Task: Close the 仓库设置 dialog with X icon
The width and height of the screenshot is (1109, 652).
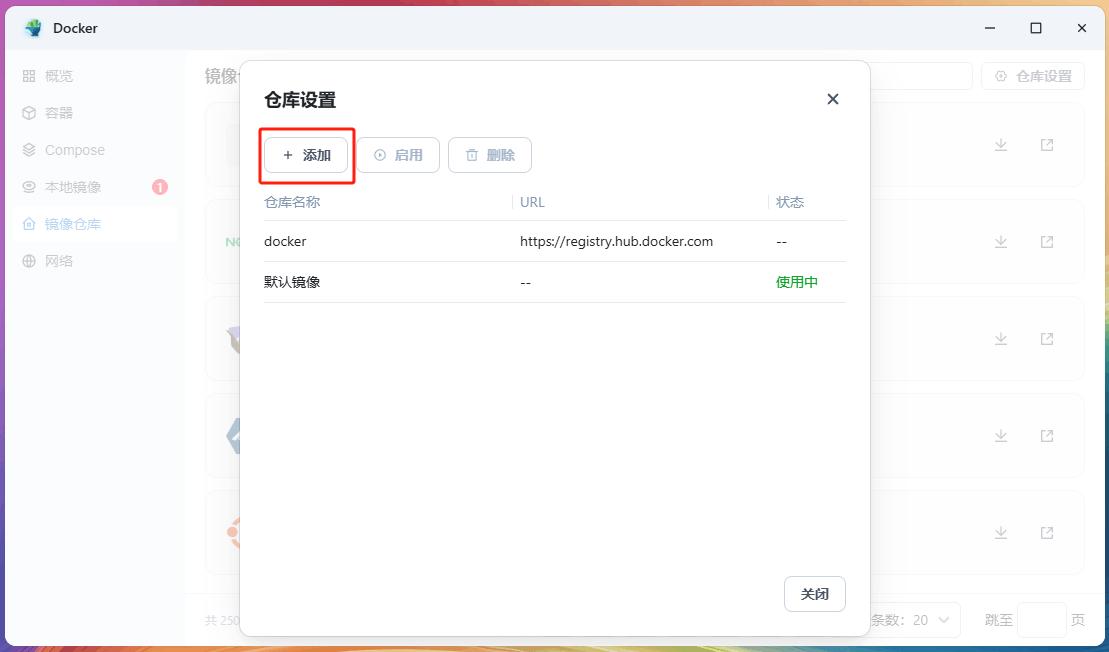Action: point(833,99)
